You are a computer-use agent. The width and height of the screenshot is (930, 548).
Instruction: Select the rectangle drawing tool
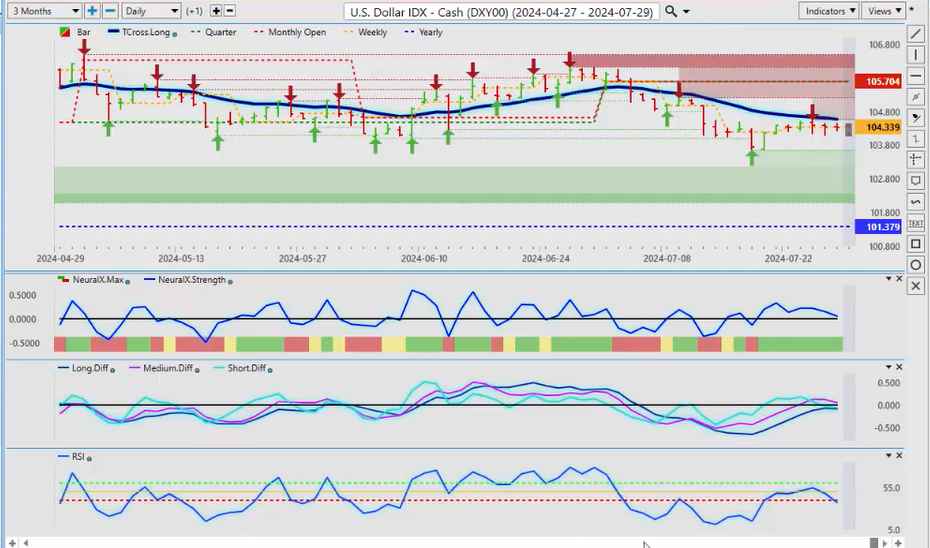(x=915, y=243)
